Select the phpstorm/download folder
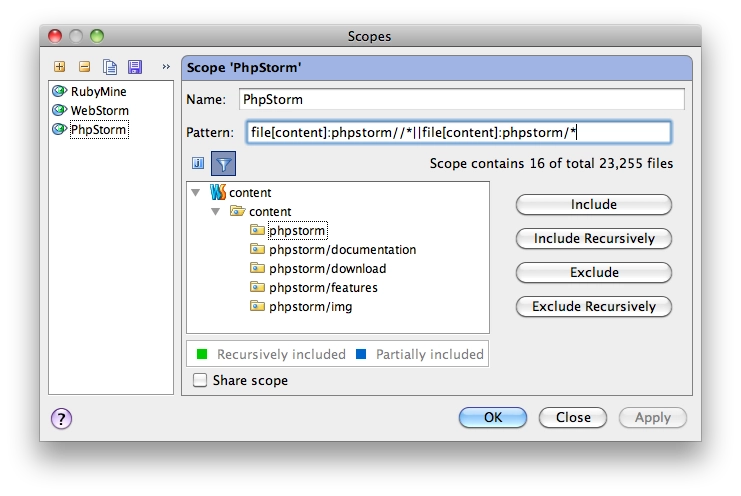This screenshot has width=741, height=496. pyautogui.click(x=327, y=268)
